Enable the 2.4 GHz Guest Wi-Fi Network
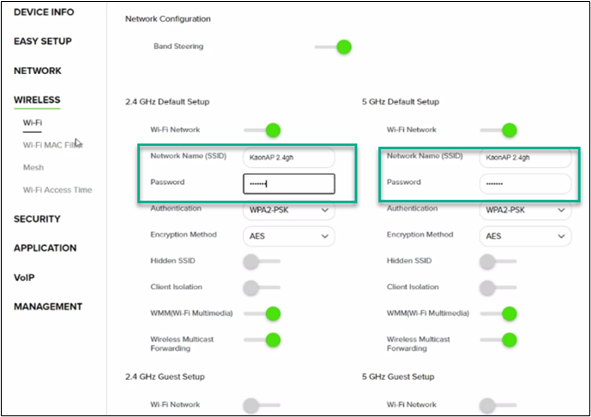Image resolution: width=591 pixels, height=417 pixels. coord(262,405)
